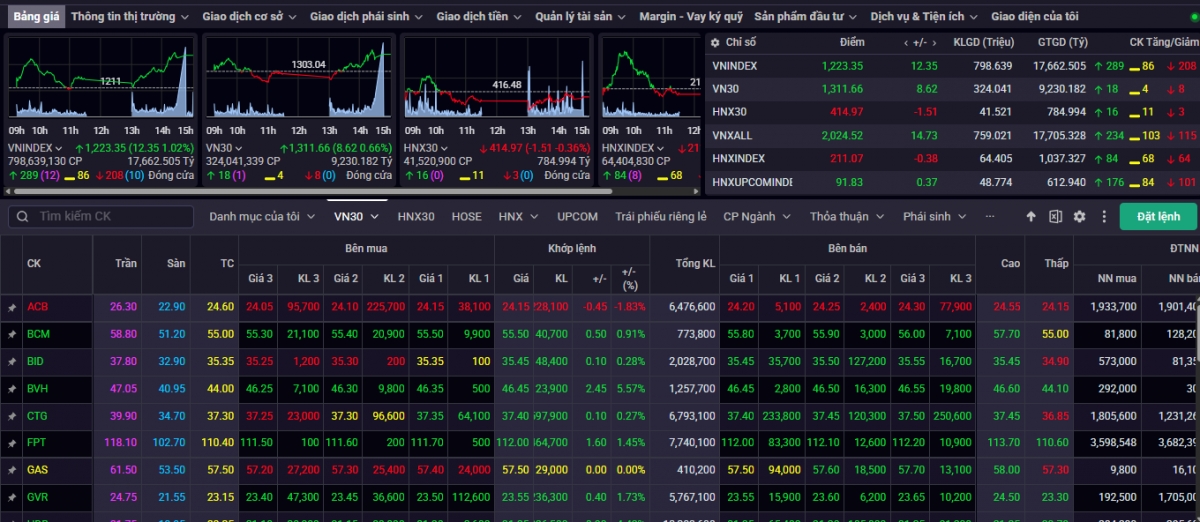
Task: Click the Tổng KL column header
Action: [x=695, y=264]
